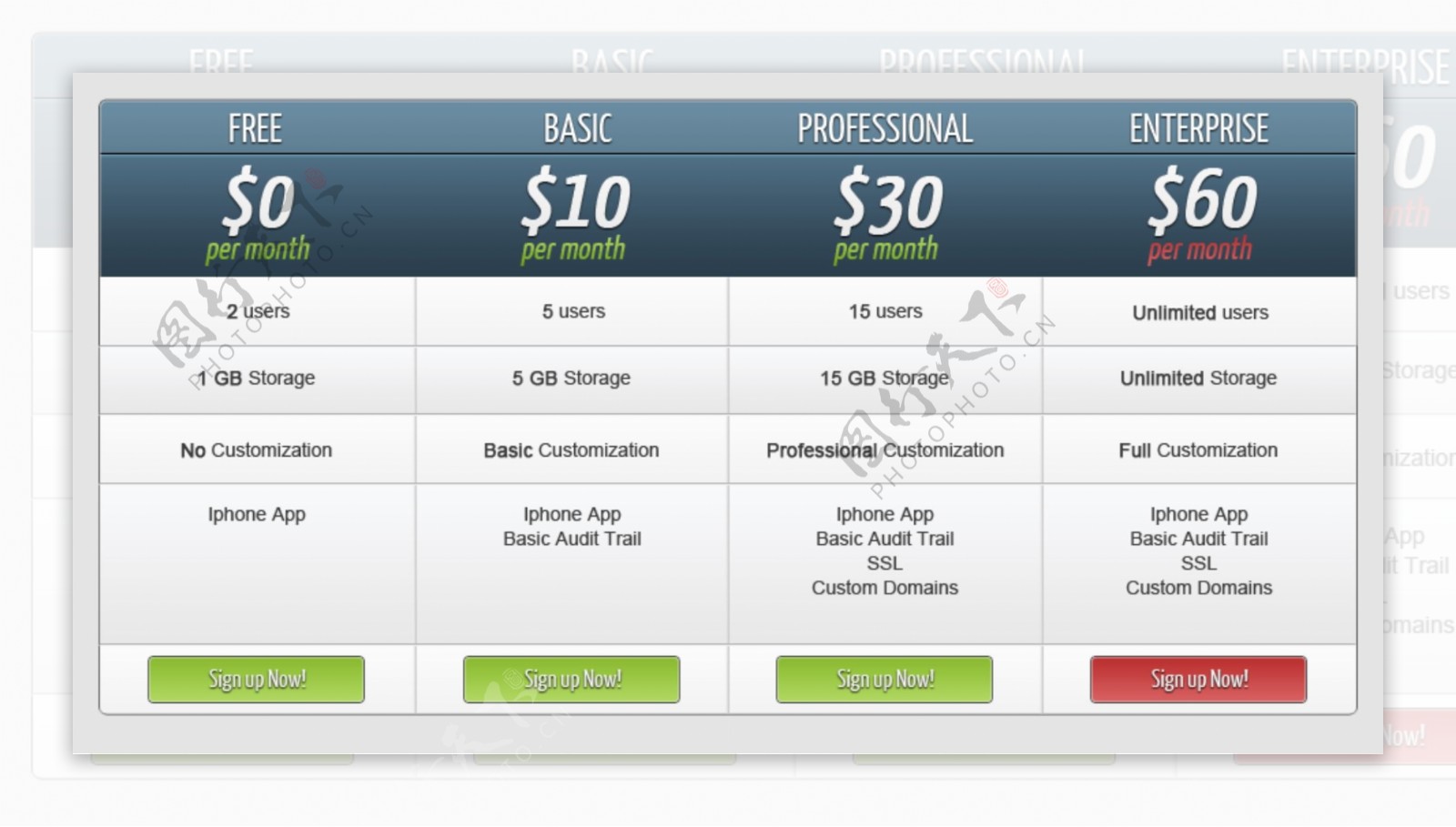Select the ENTERPRISE plan header
This screenshot has width=1456, height=827.
coord(1199,128)
